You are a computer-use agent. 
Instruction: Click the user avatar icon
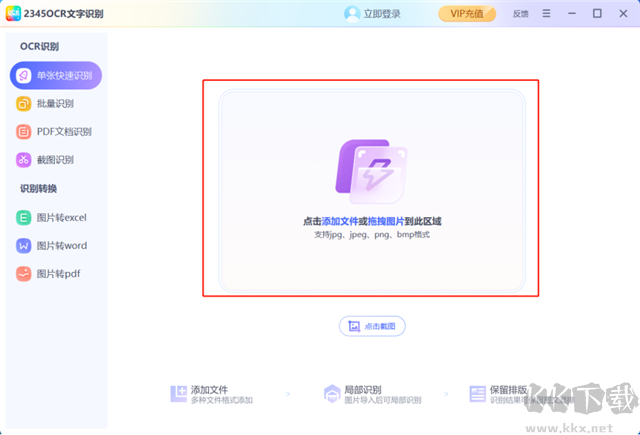pos(351,13)
